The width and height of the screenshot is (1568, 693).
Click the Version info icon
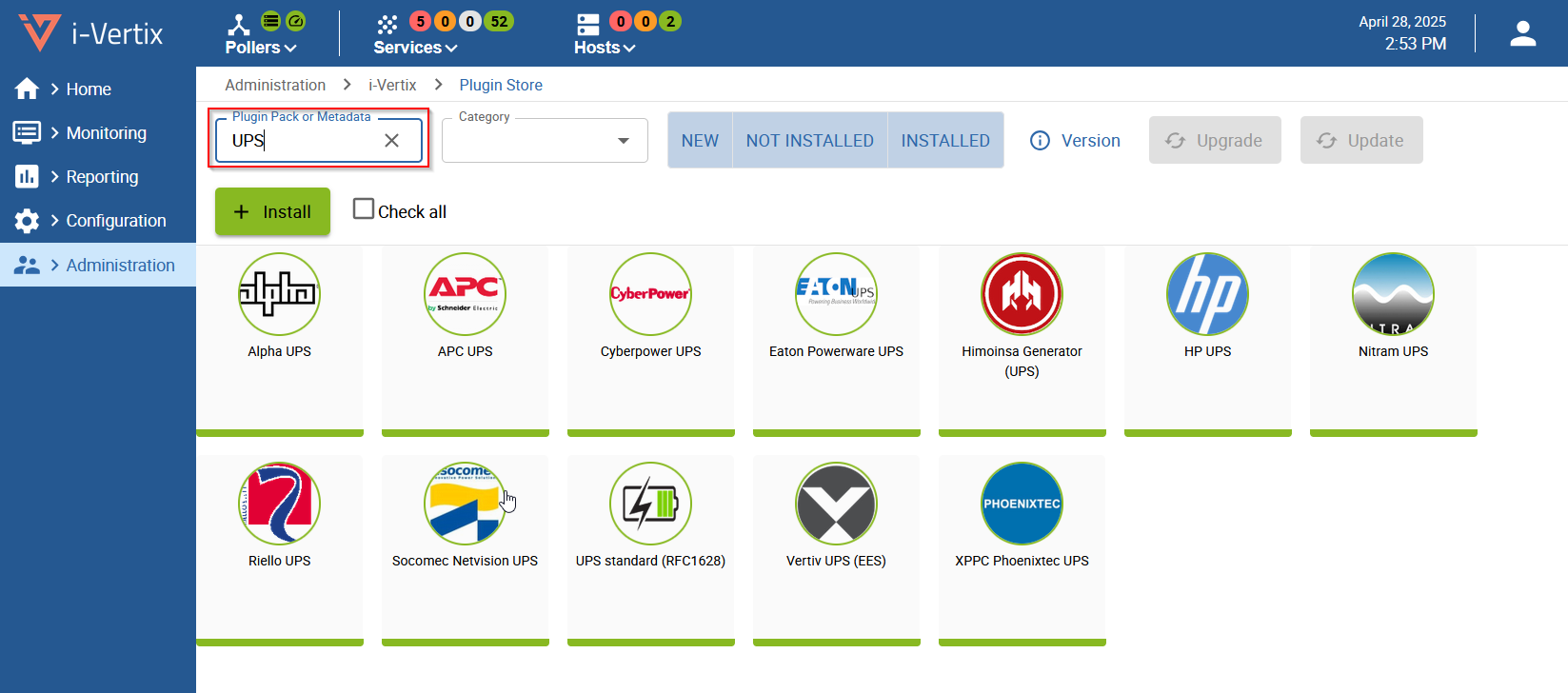pyautogui.click(x=1040, y=141)
